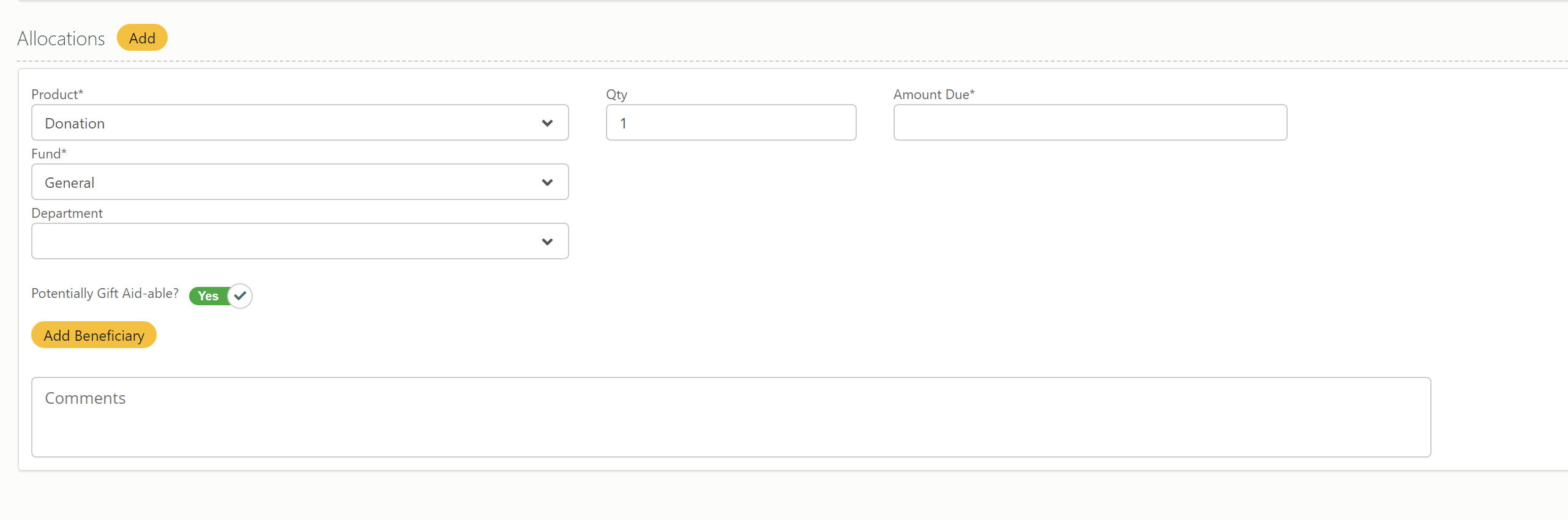Click the Fund* field label

pyautogui.click(x=49, y=154)
